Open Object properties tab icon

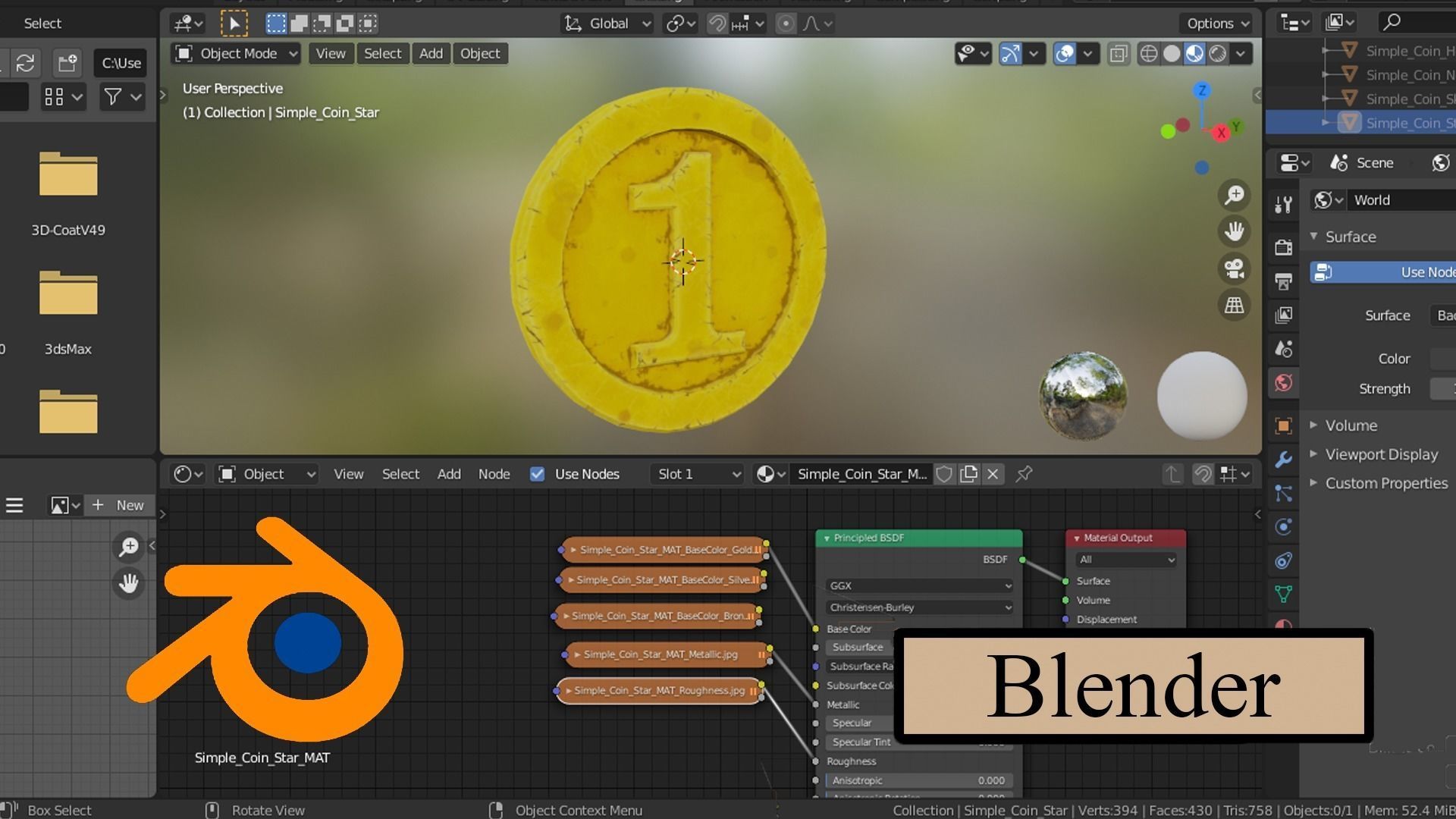point(1283,425)
